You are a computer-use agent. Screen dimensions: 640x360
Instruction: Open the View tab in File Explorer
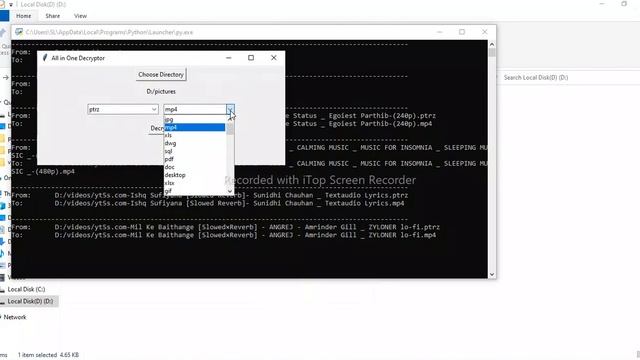pyautogui.click(x=80, y=16)
